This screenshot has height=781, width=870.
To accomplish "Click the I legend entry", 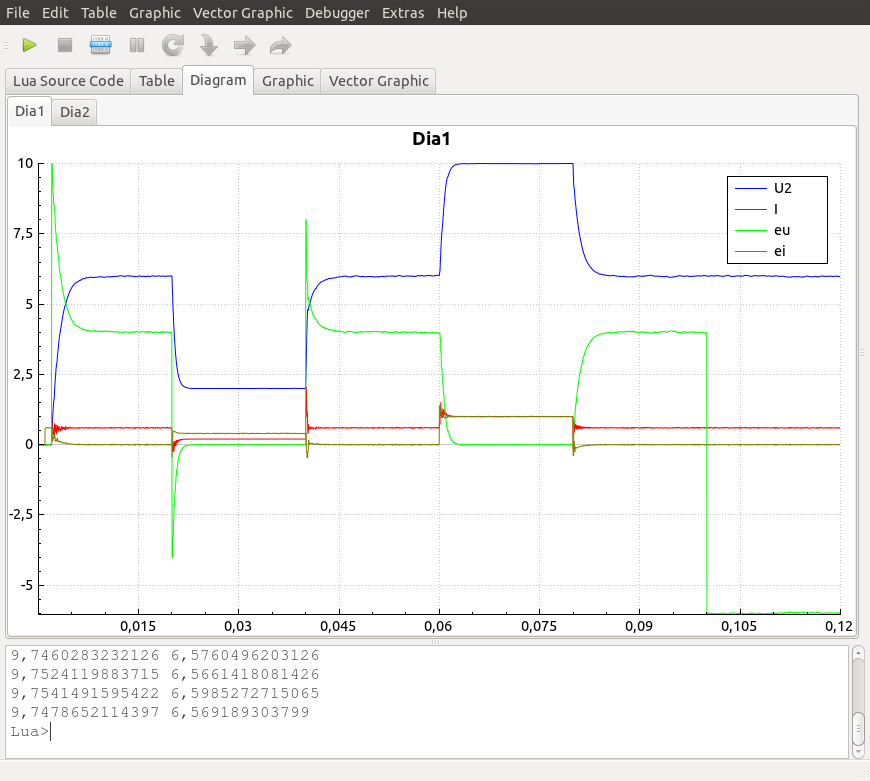I will pos(757,209).
